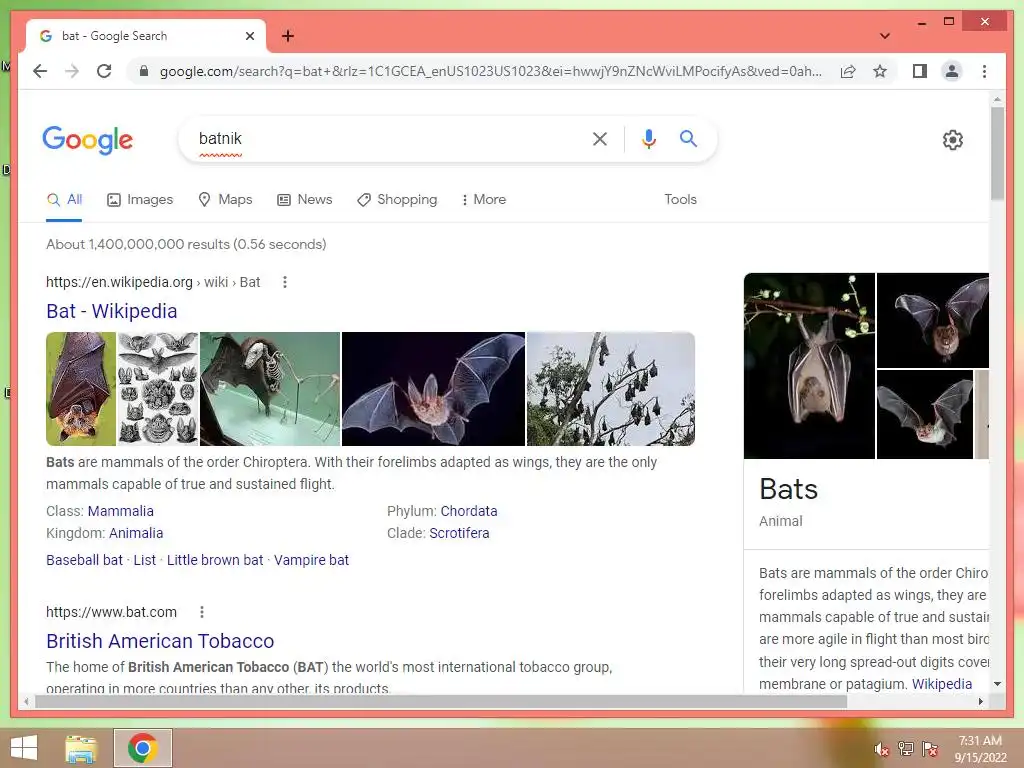
Task: Click the muted volume tray icon
Action: pyautogui.click(x=882, y=749)
